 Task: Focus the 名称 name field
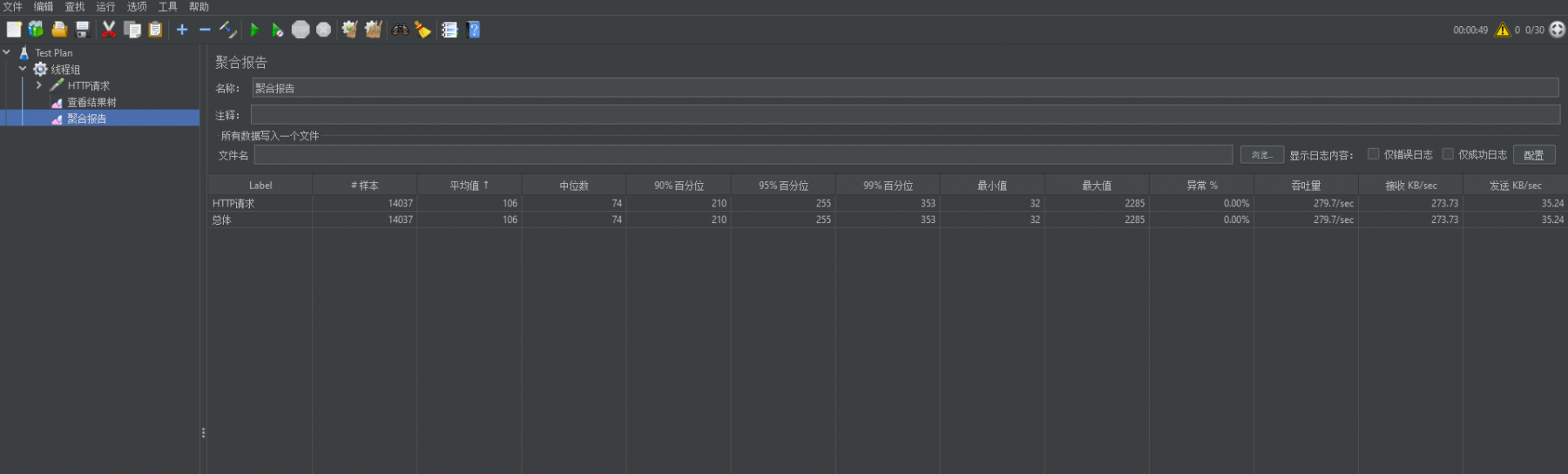point(905,88)
